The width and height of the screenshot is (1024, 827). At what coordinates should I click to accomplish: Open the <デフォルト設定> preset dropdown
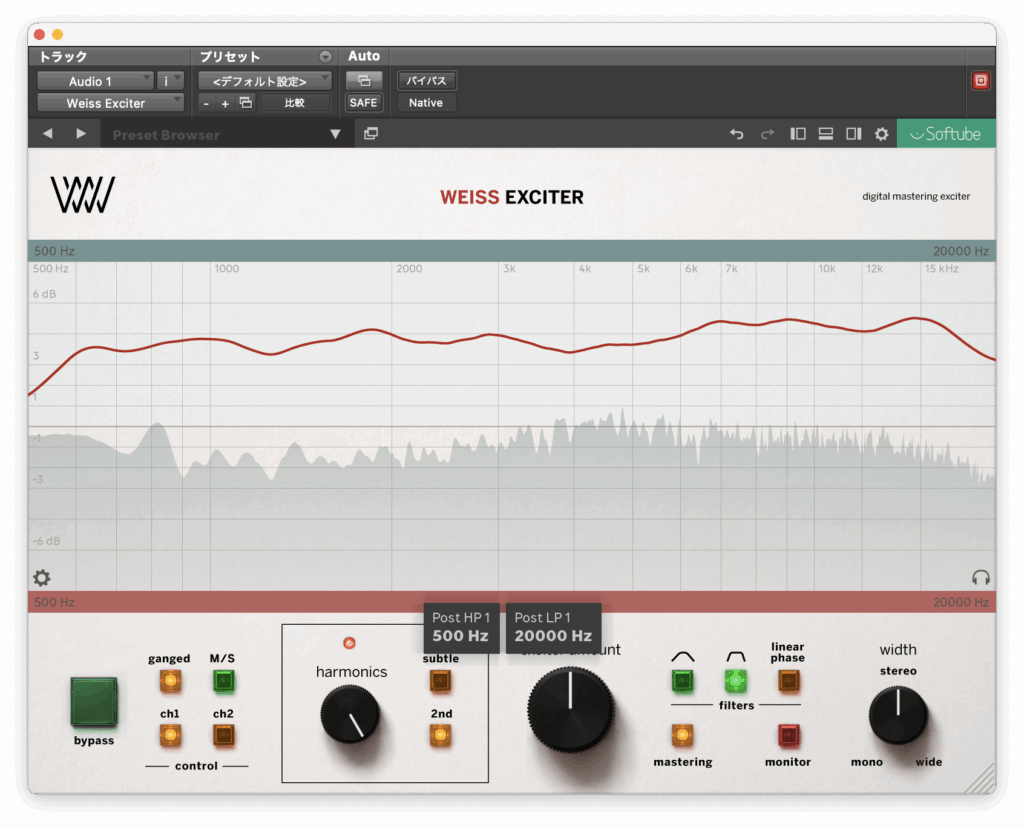265,81
